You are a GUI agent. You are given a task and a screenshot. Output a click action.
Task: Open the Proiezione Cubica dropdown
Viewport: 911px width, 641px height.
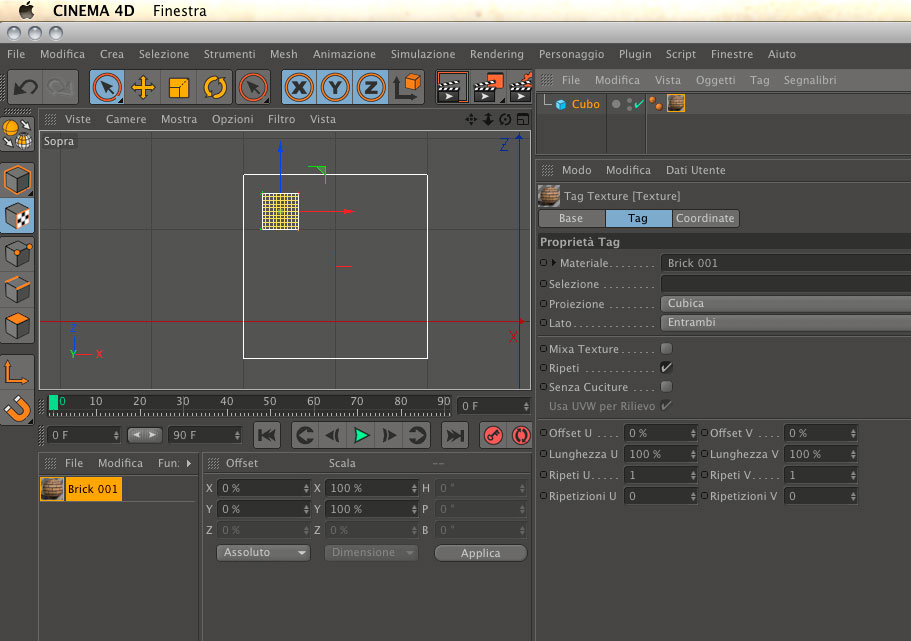(x=786, y=303)
